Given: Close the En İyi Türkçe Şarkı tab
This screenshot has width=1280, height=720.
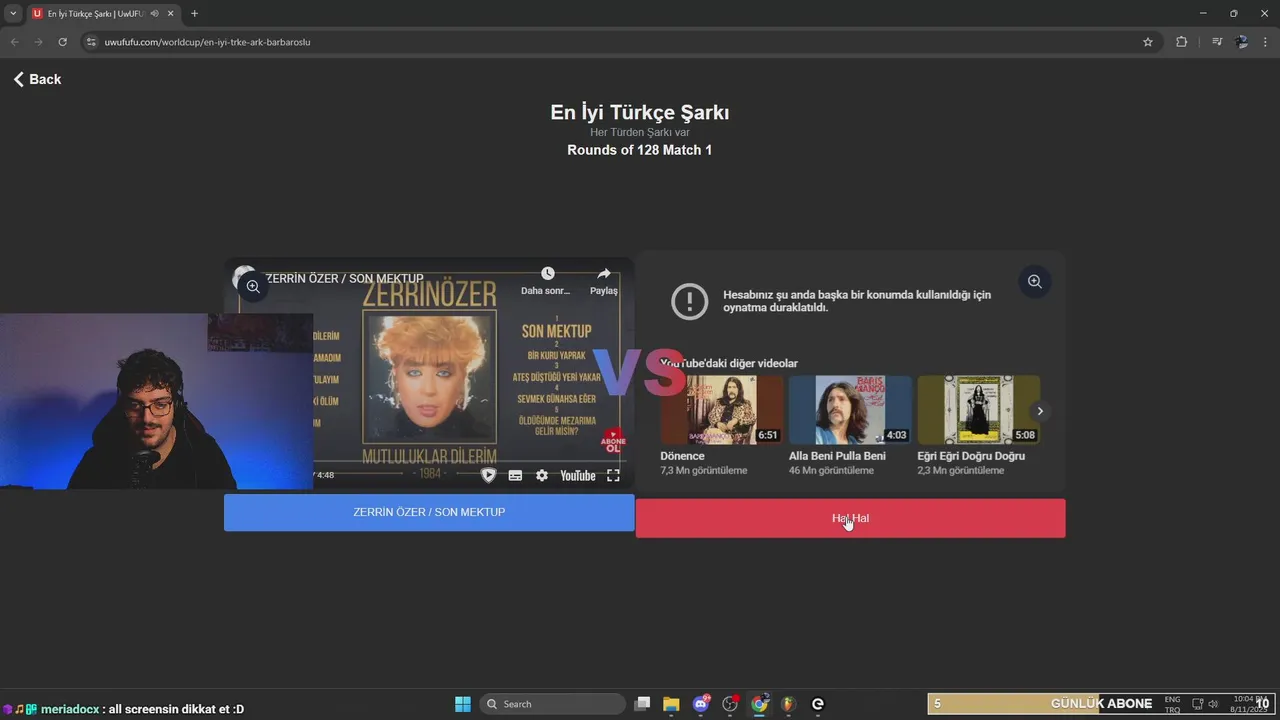Looking at the screenshot, I should (x=171, y=13).
